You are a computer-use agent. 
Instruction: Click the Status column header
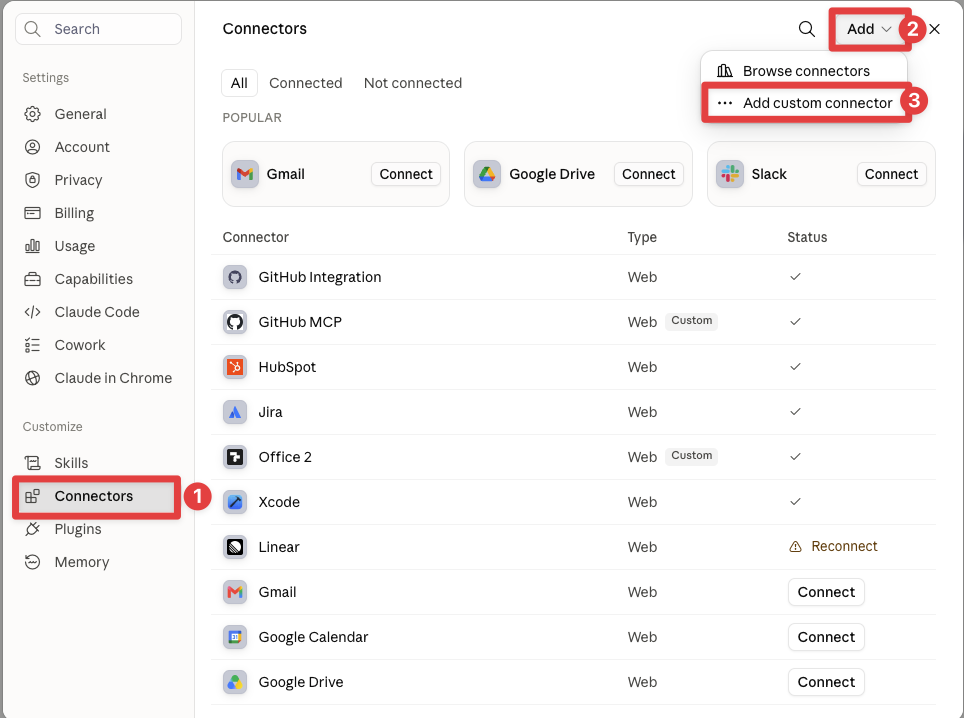807,237
